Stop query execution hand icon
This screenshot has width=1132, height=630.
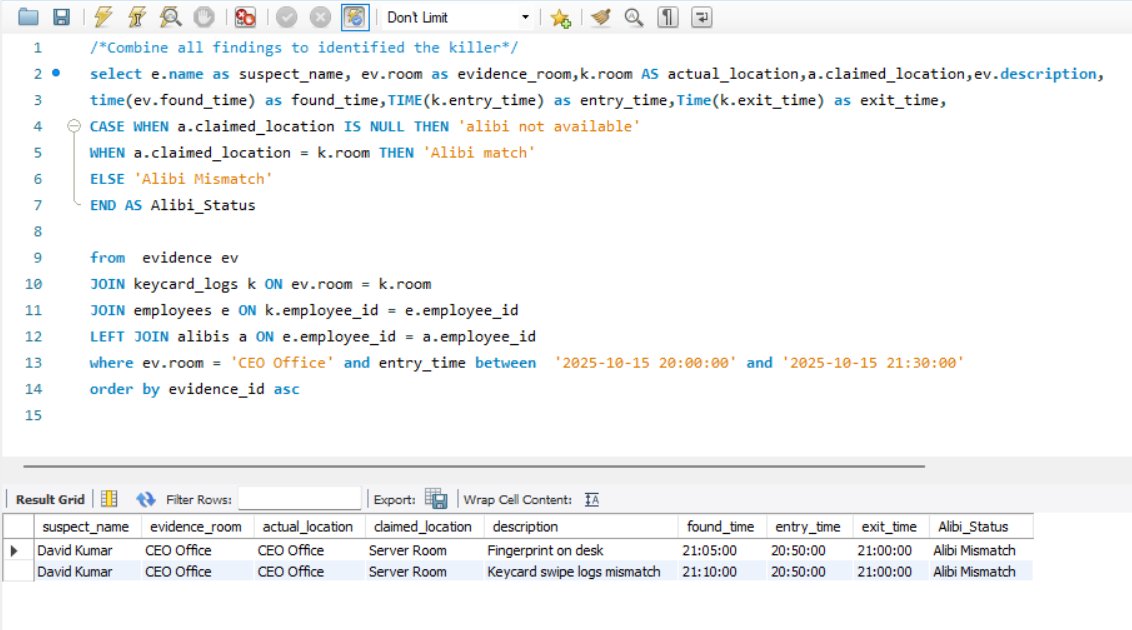click(x=204, y=17)
